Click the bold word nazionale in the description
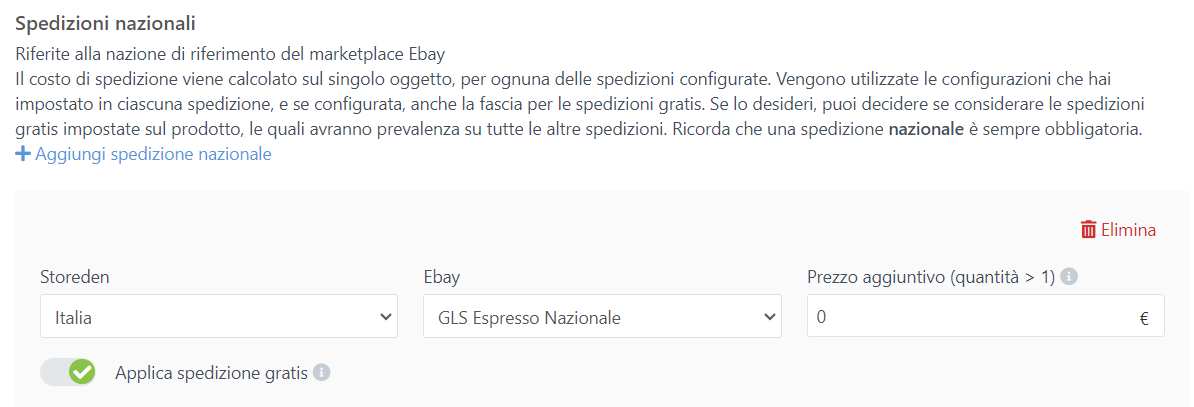The width and height of the screenshot is (1194, 407). coord(928,130)
